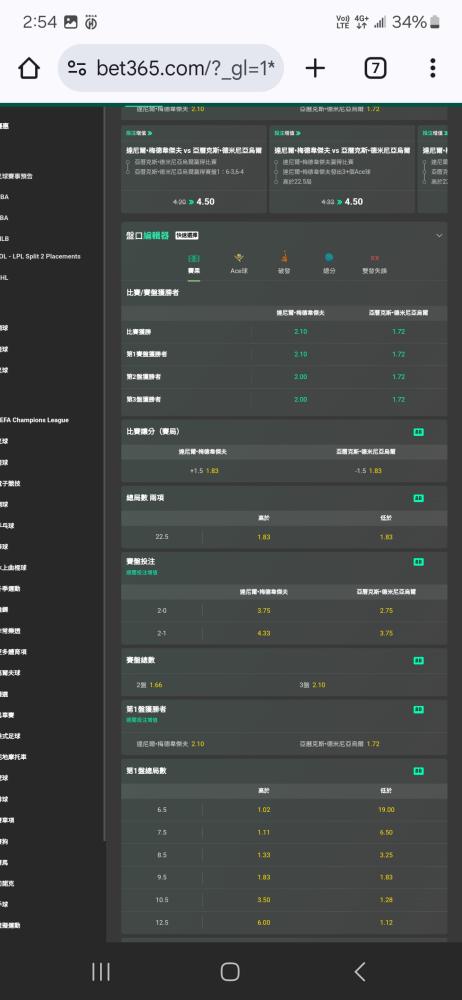The image size is (462, 1000).
Task: Tap the Chrome home icon
Action: point(29,68)
